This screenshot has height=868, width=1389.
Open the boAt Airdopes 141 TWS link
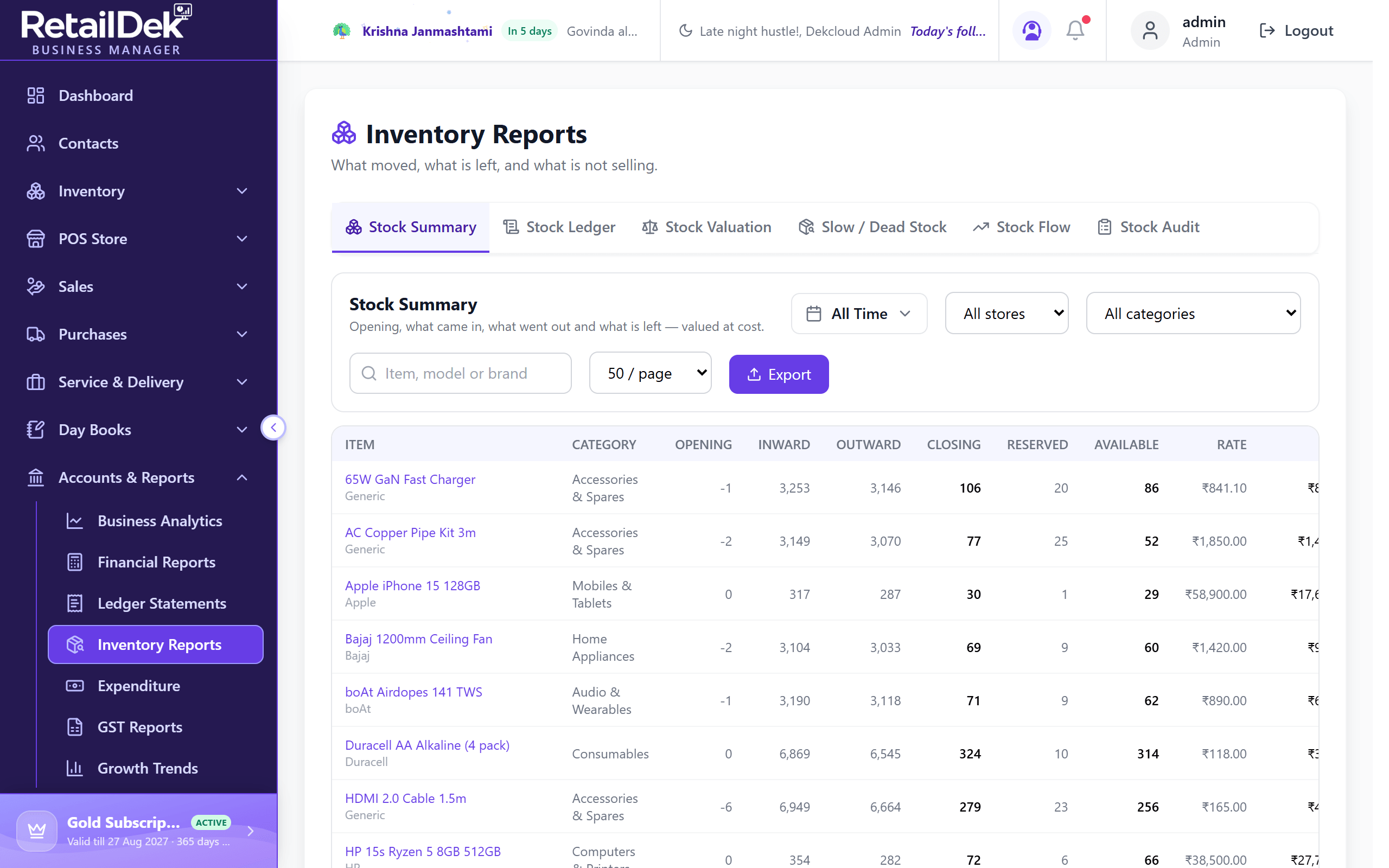coord(413,692)
